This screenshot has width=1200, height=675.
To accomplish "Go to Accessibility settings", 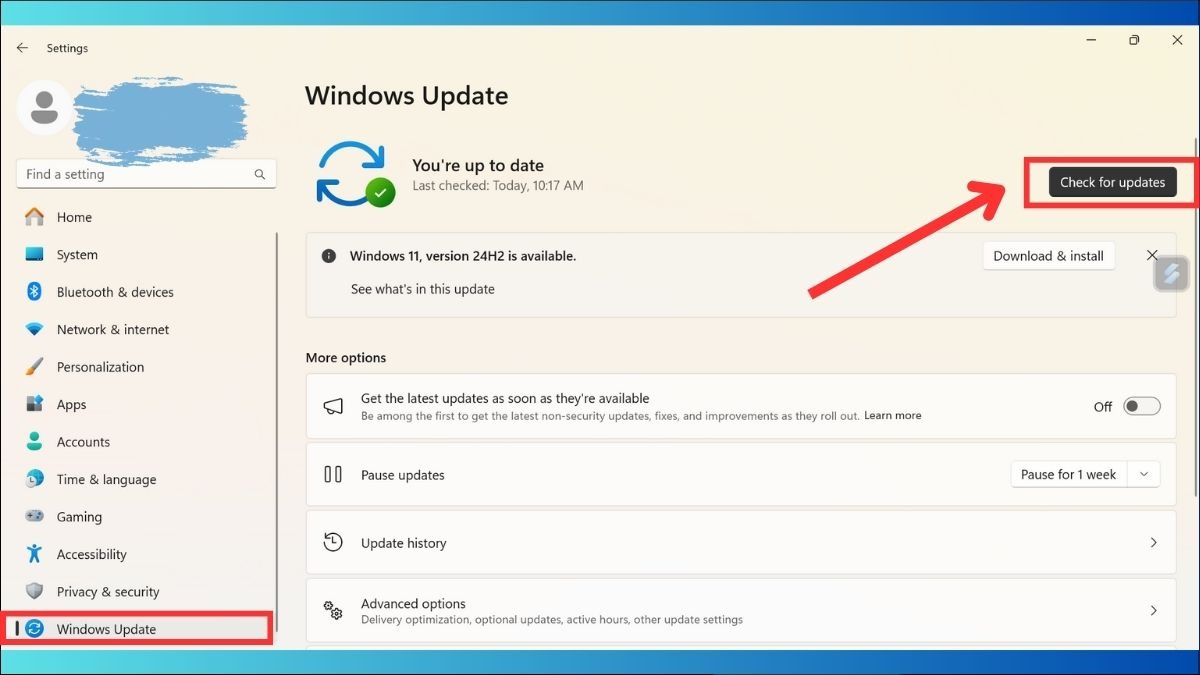I will [x=91, y=554].
